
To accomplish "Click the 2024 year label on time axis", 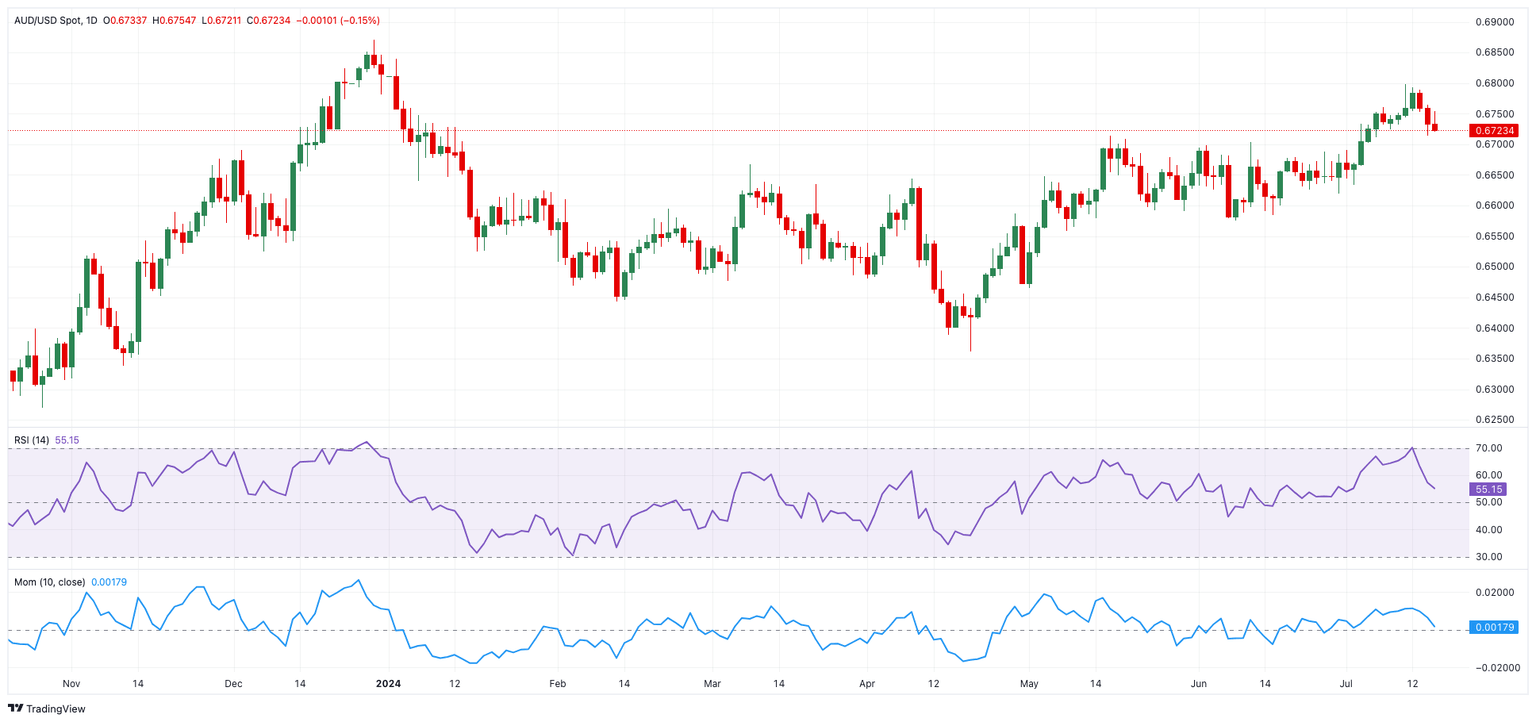I will point(387,684).
